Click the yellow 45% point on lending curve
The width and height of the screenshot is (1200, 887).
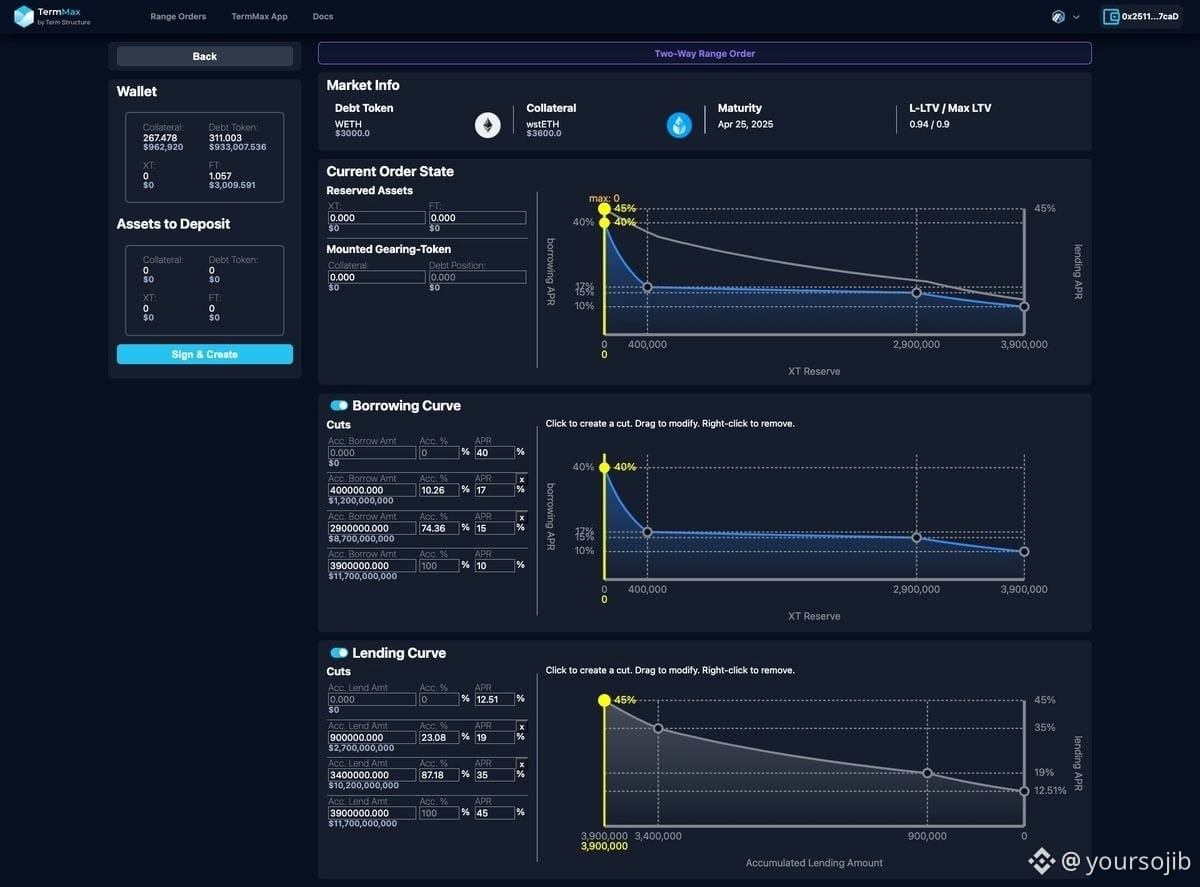pyautogui.click(x=604, y=700)
